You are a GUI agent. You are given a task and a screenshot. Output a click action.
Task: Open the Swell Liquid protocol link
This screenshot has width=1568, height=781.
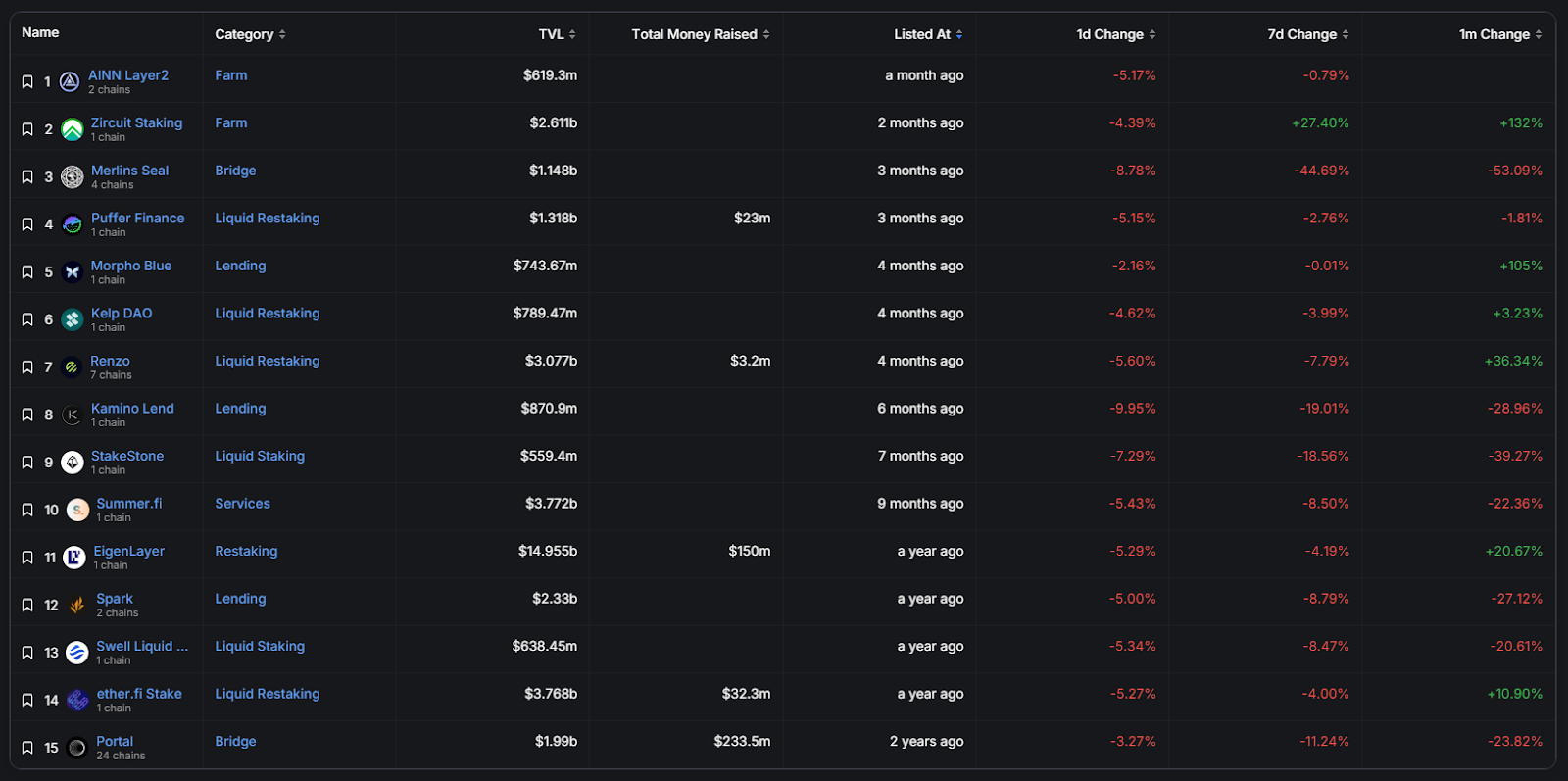pos(142,646)
